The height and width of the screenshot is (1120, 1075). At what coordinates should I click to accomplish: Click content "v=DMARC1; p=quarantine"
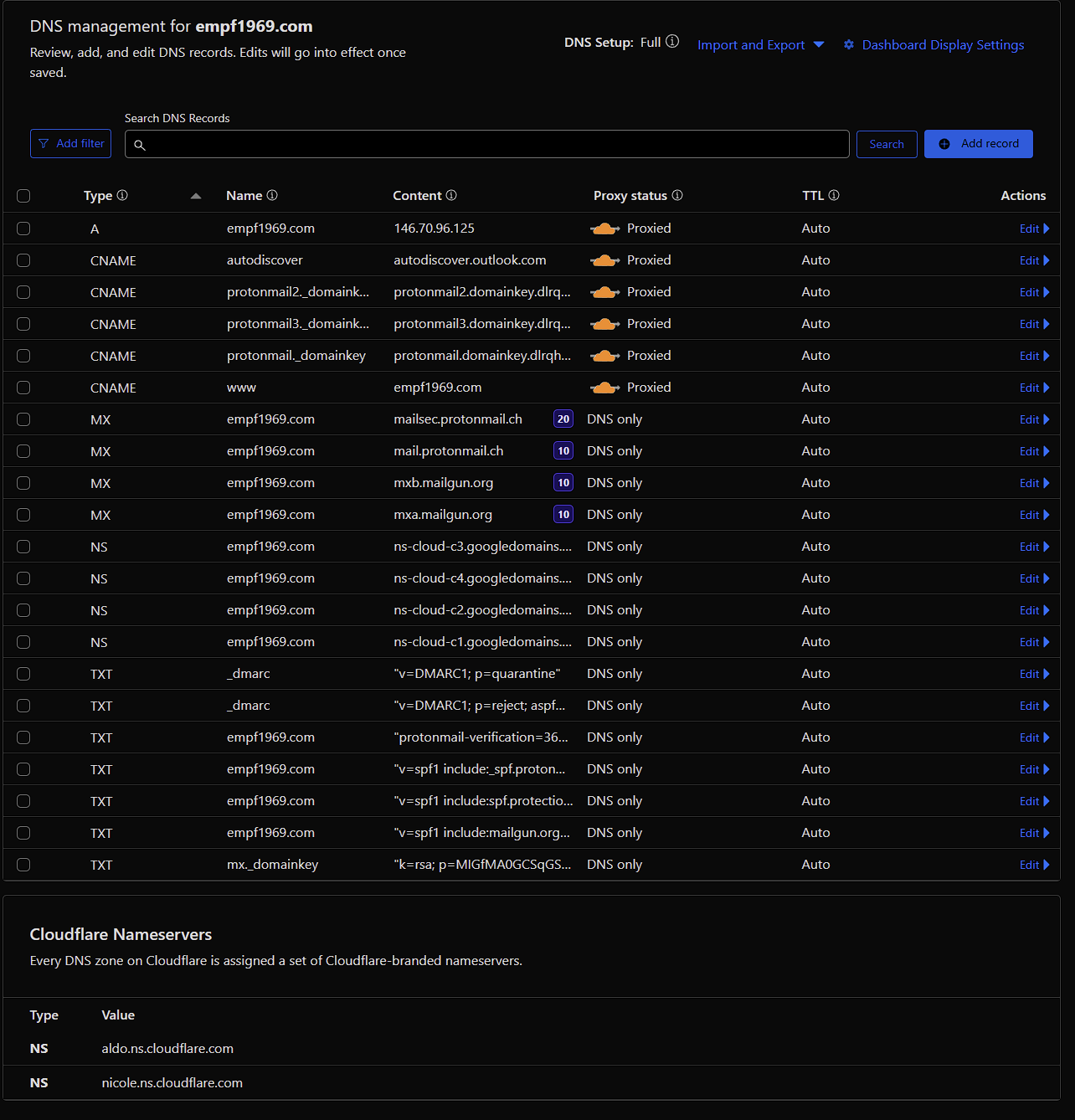(477, 674)
